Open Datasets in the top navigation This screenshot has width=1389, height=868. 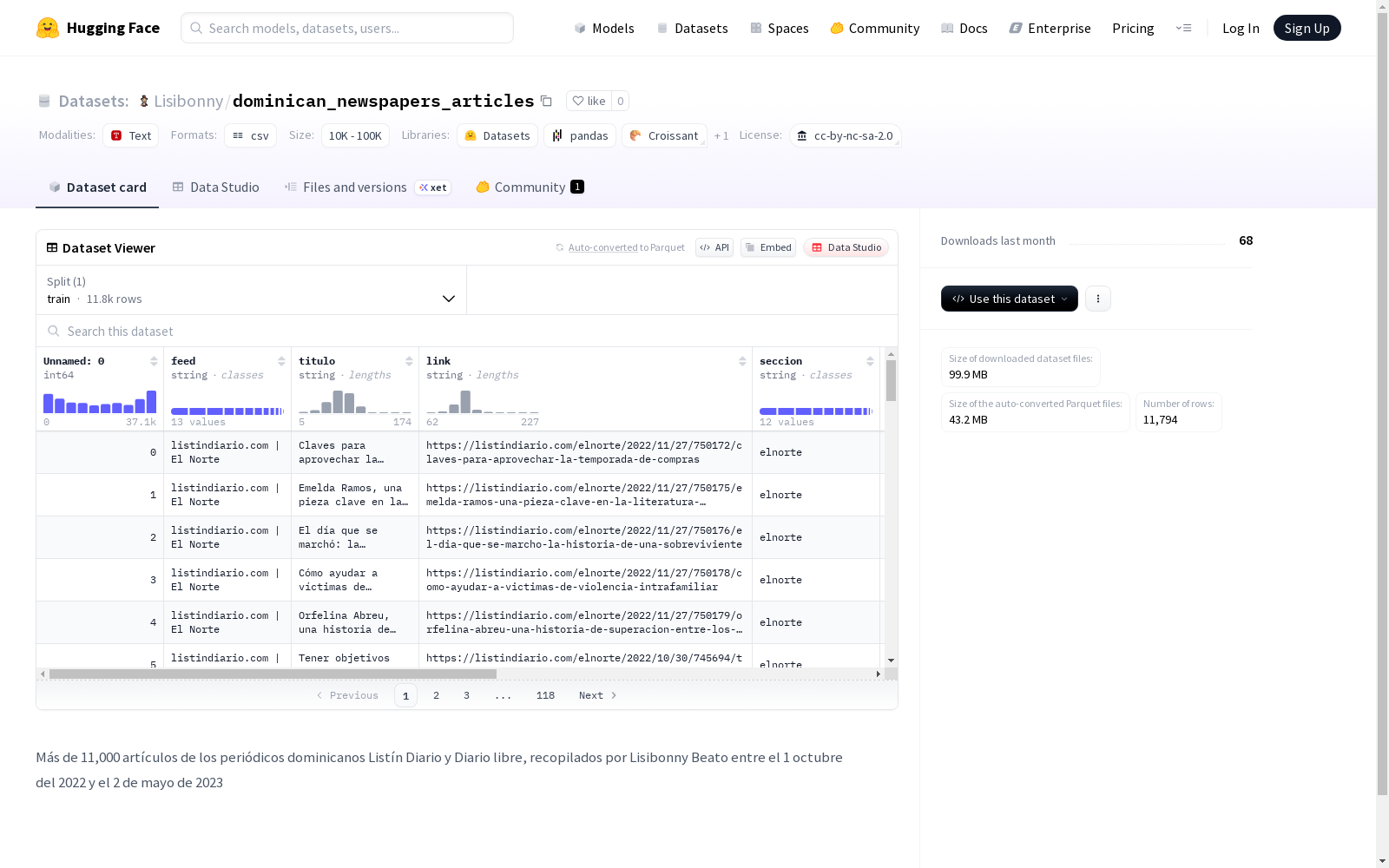692,28
